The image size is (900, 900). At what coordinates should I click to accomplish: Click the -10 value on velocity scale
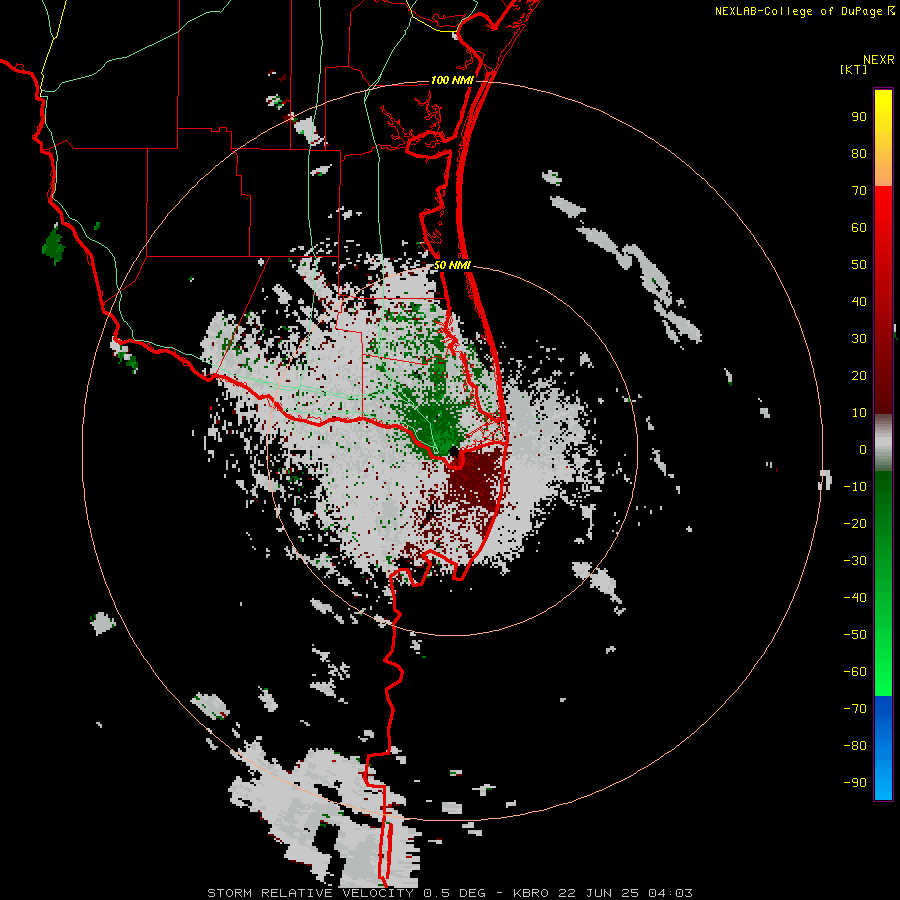pyautogui.click(x=855, y=487)
